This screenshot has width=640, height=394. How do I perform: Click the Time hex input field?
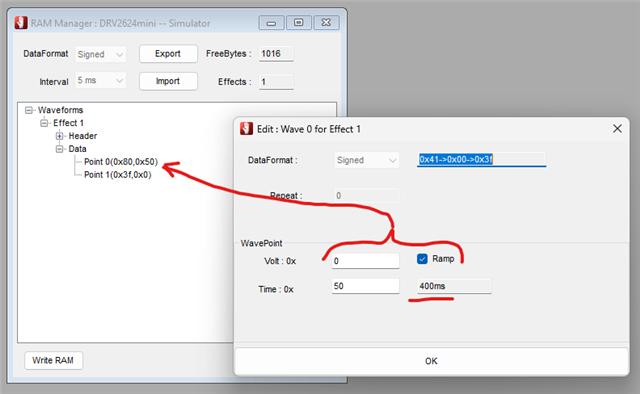coord(365,286)
